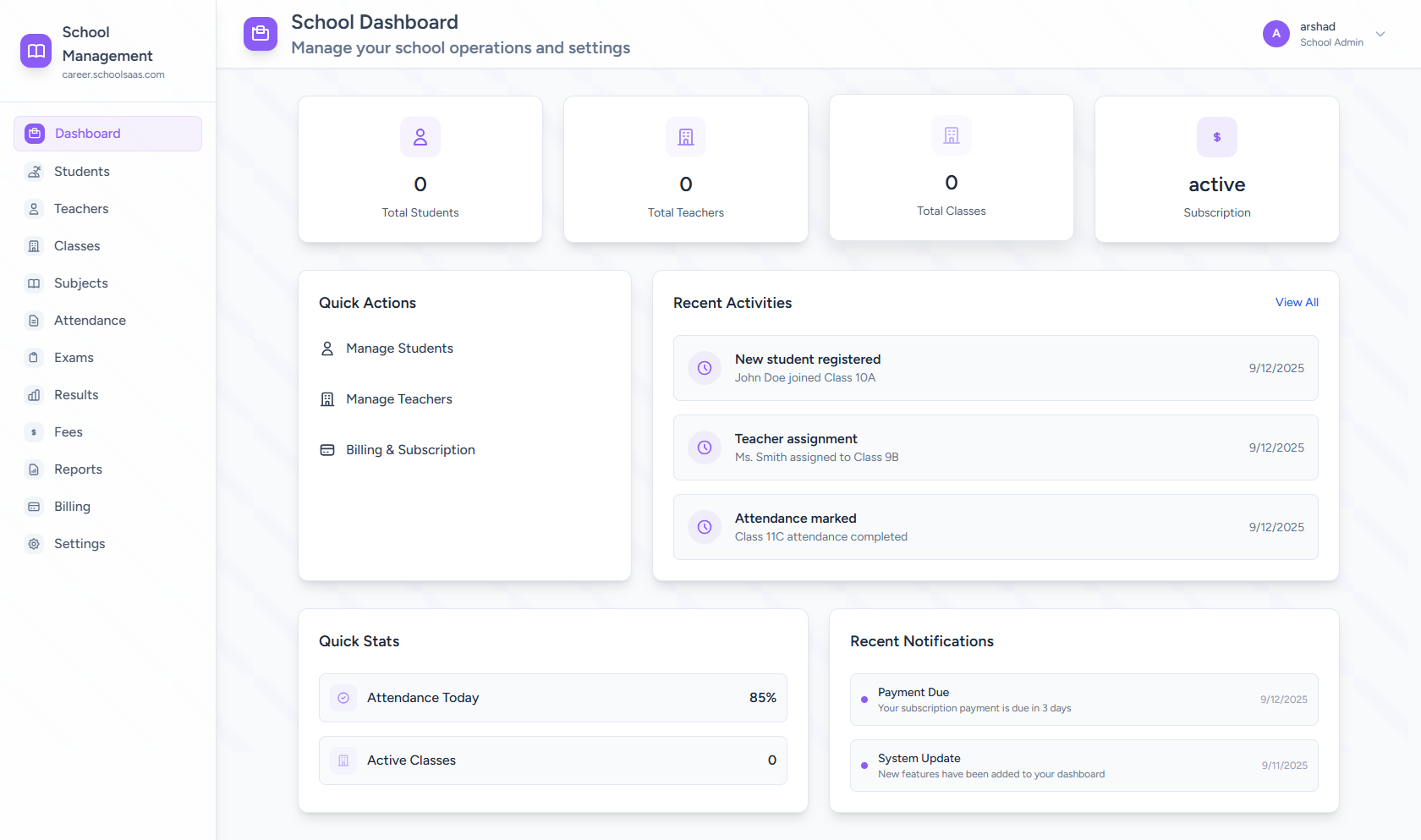Click the Billing & Subscription card icon
Screen dimensions: 1421x840
(327, 450)
